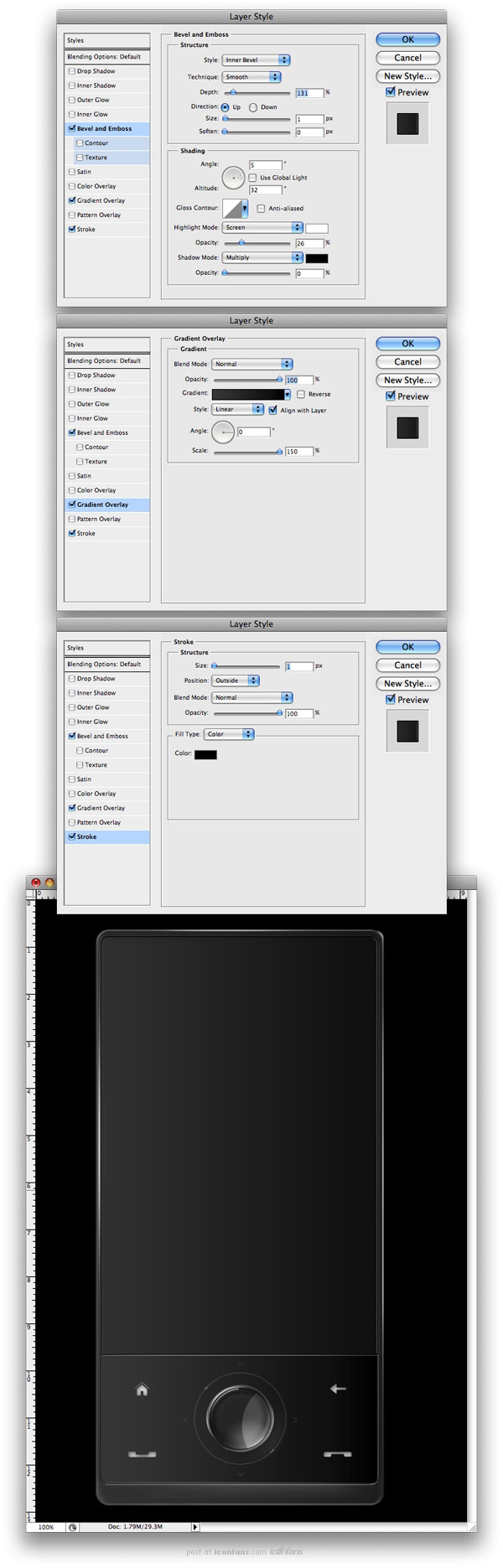Select Blending Options: Default in the Gradient Overlay dialog
Screen dimensions: 503x1568
click(107, 360)
